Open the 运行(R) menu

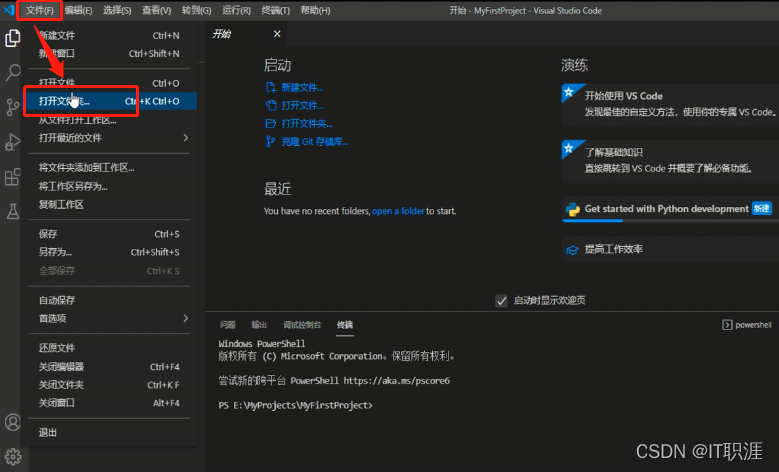coord(236,10)
